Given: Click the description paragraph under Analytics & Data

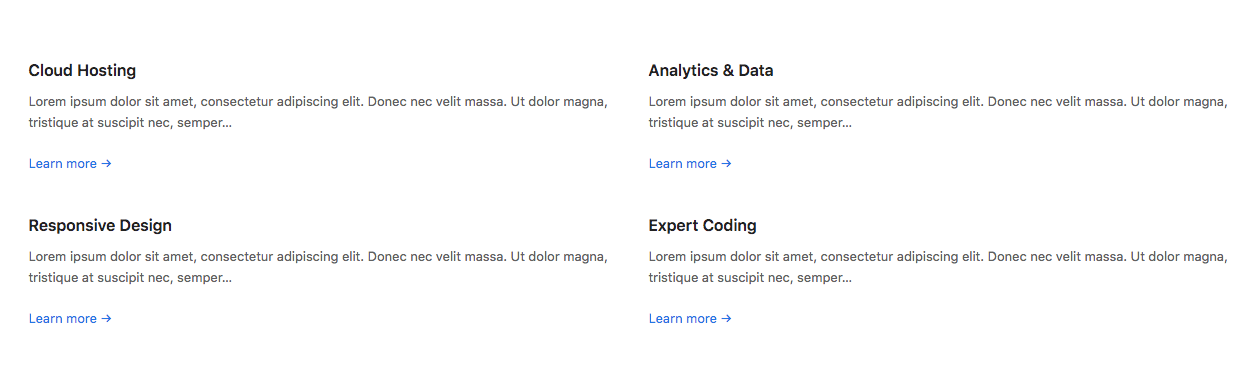Looking at the screenshot, I should tap(938, 112).
